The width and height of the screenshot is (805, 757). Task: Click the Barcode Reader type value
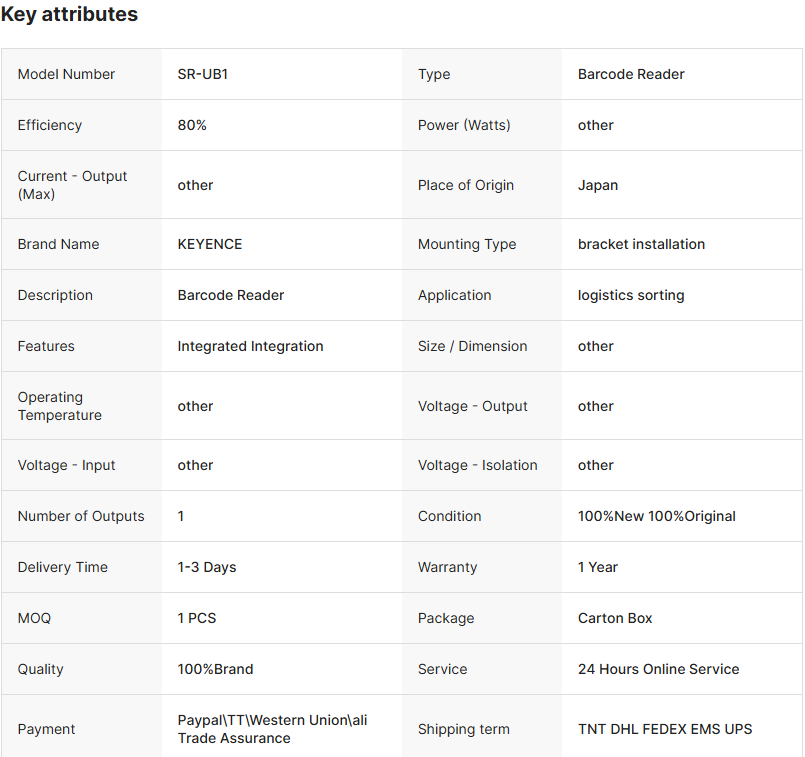pos(631,74)
